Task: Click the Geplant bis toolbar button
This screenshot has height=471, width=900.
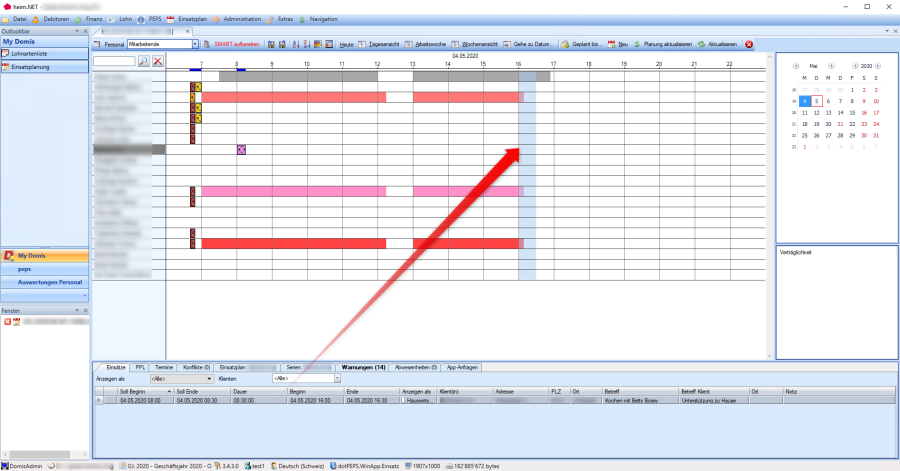Action: pos(581,44)
